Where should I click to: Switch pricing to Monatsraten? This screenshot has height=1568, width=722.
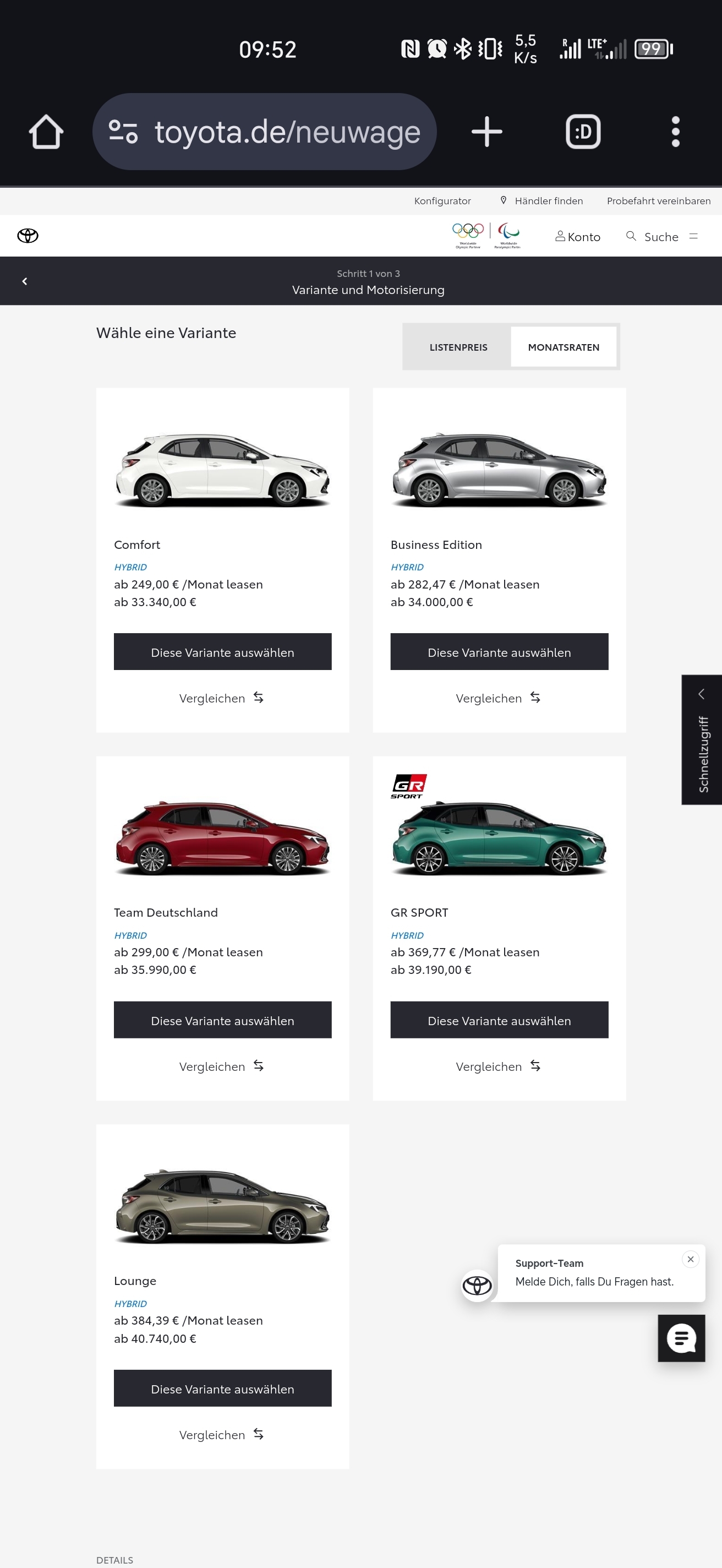coord(564,347)
